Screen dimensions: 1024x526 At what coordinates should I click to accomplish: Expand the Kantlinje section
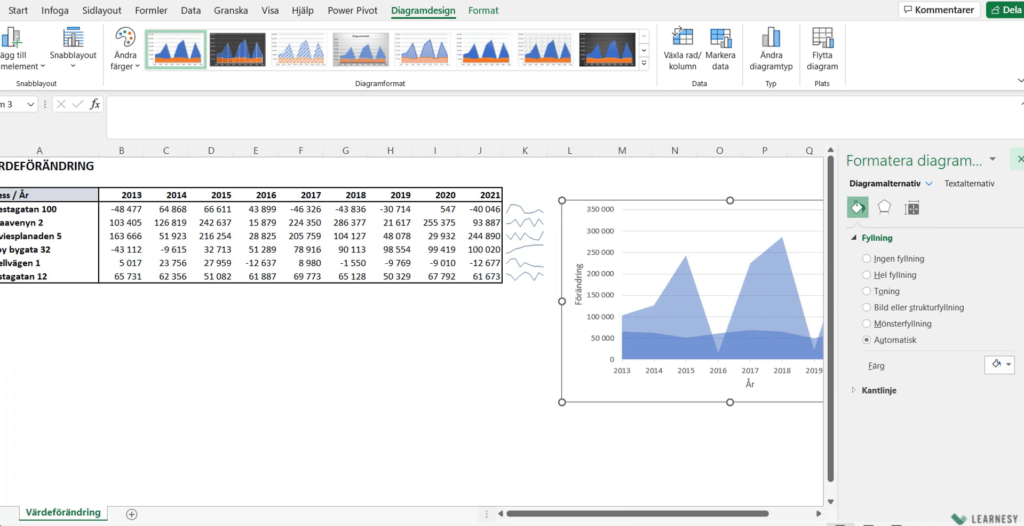pos(854,390)
